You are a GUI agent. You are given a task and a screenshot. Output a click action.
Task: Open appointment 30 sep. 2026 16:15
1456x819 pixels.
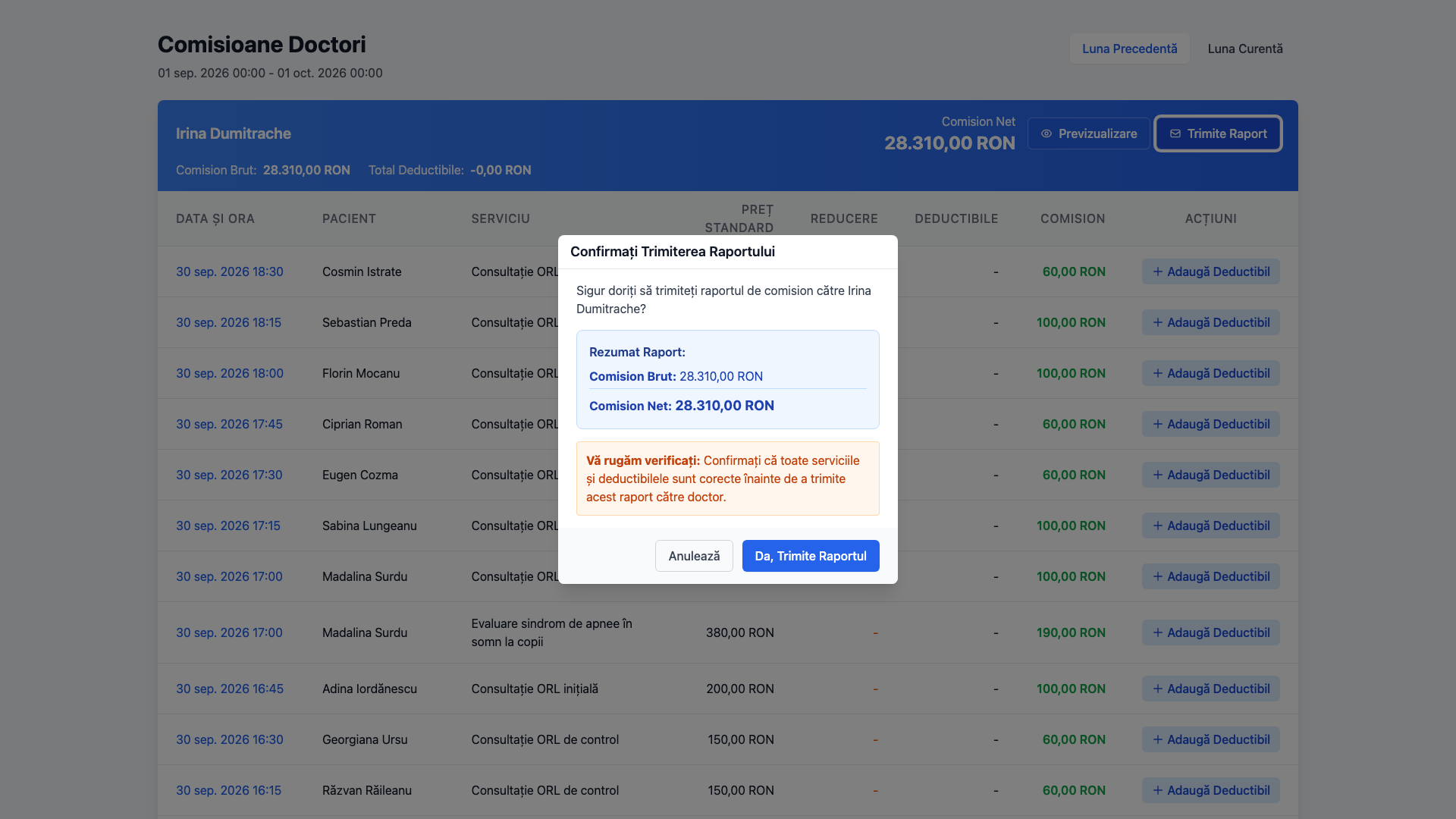click(x=228, y=790)
